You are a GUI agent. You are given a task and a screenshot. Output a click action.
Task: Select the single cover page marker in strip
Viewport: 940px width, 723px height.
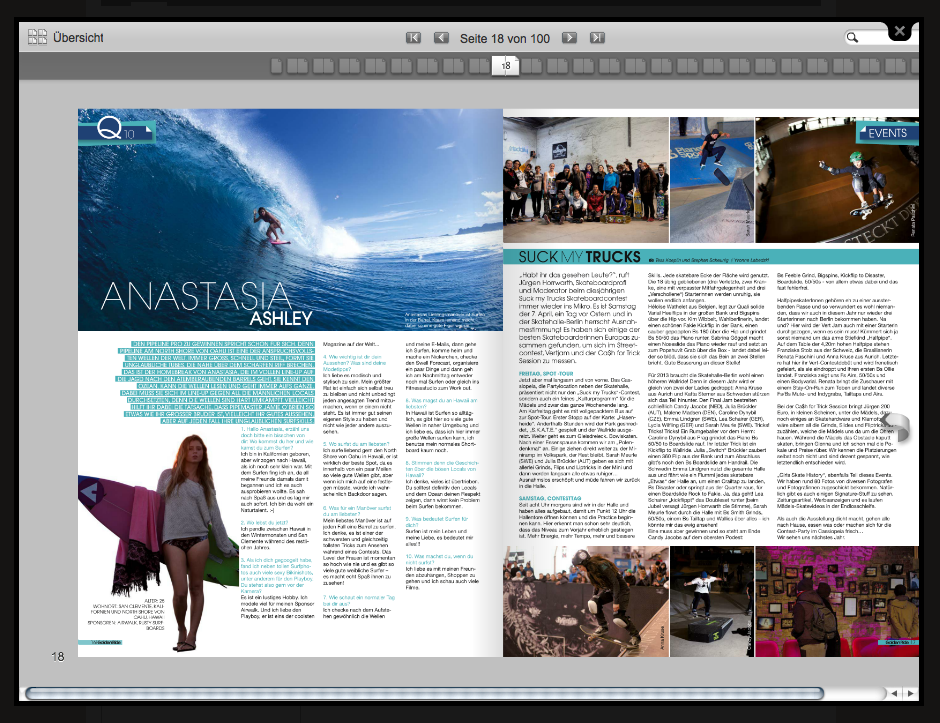tap(276, 66)
